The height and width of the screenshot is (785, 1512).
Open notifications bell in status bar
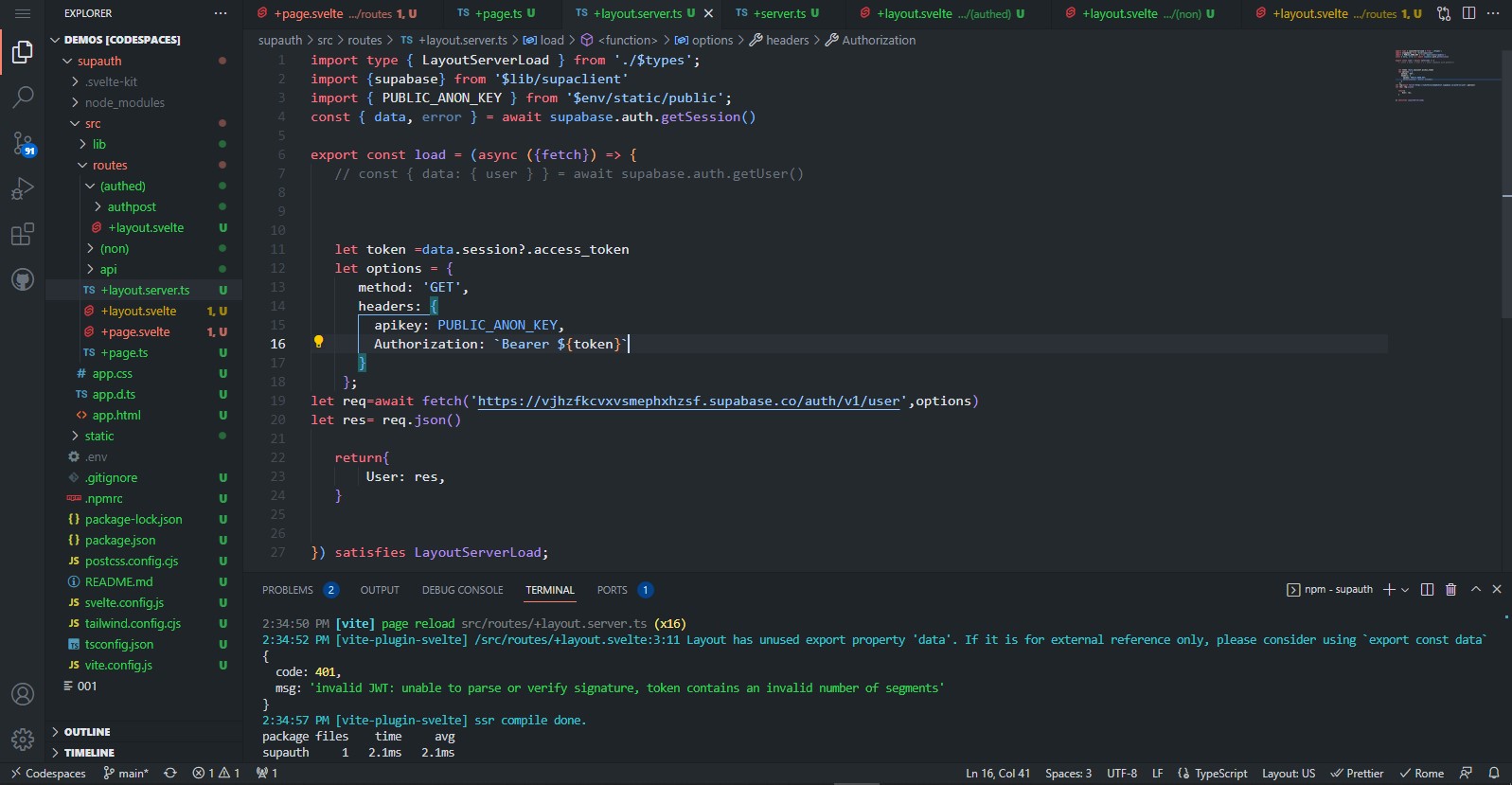[x=1494, y=774]
